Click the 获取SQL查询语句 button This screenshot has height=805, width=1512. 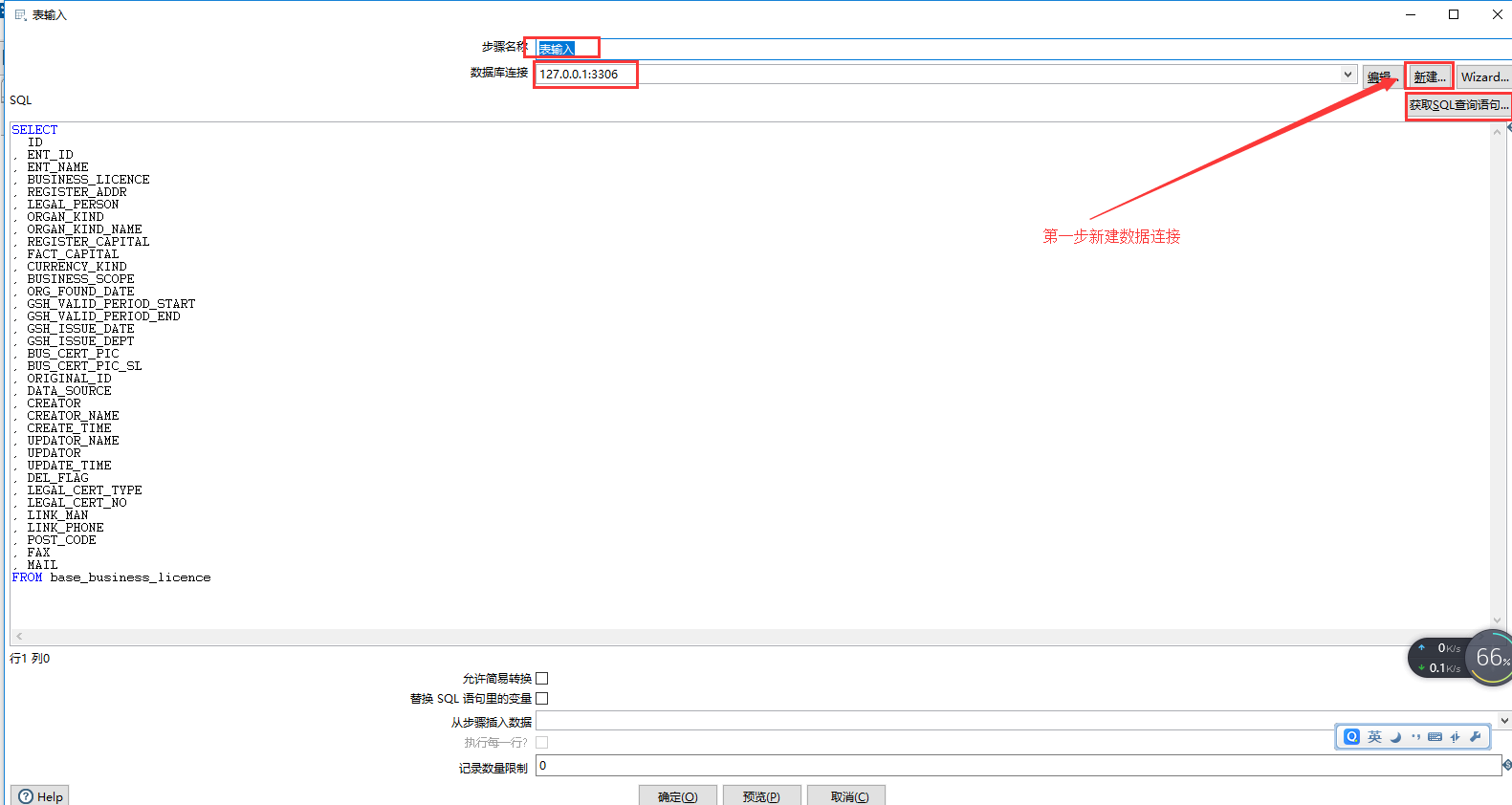click(x=1458, y=105)
